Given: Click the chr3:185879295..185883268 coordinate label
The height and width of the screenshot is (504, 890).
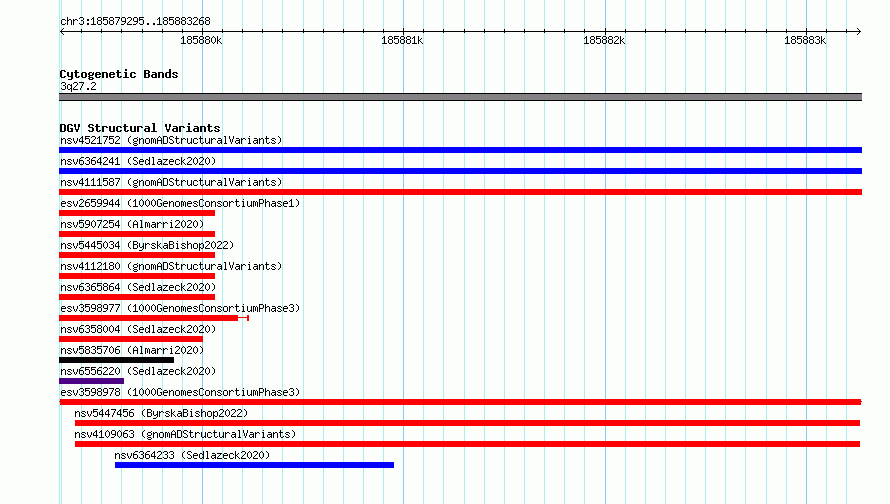Looking at the screenshot, I should coord(135,22).
